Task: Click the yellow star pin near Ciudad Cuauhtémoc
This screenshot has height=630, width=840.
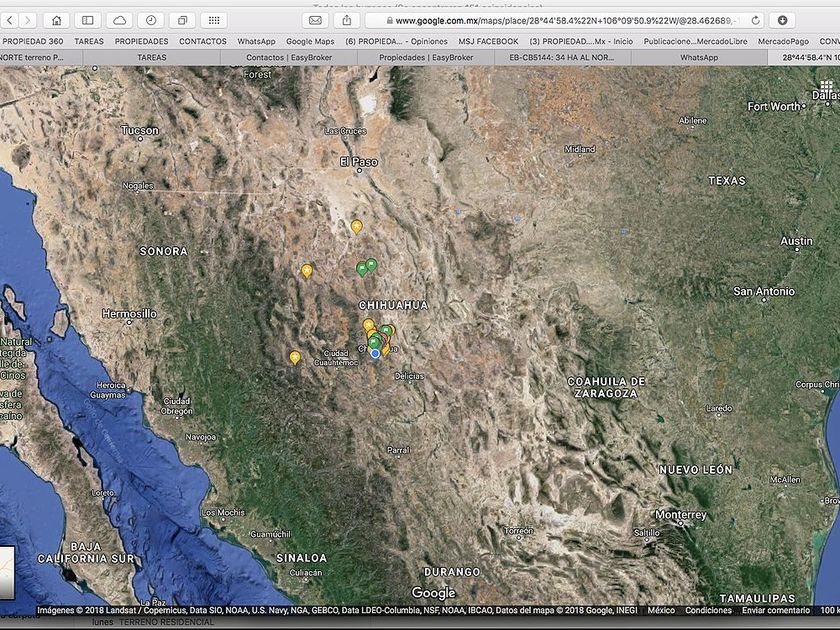Action: point(295,357)
